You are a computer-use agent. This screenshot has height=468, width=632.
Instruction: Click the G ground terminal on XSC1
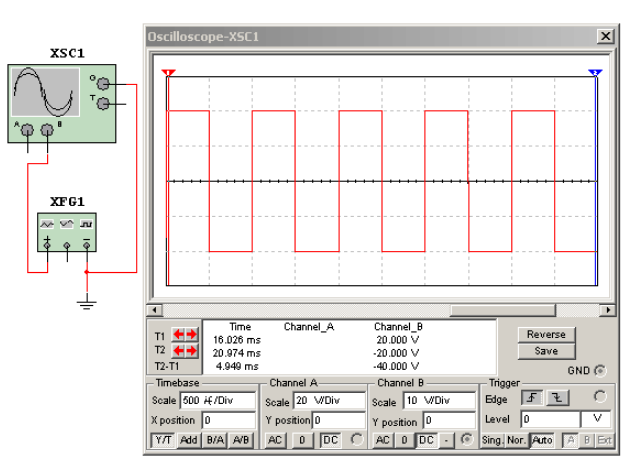point(103,84)
